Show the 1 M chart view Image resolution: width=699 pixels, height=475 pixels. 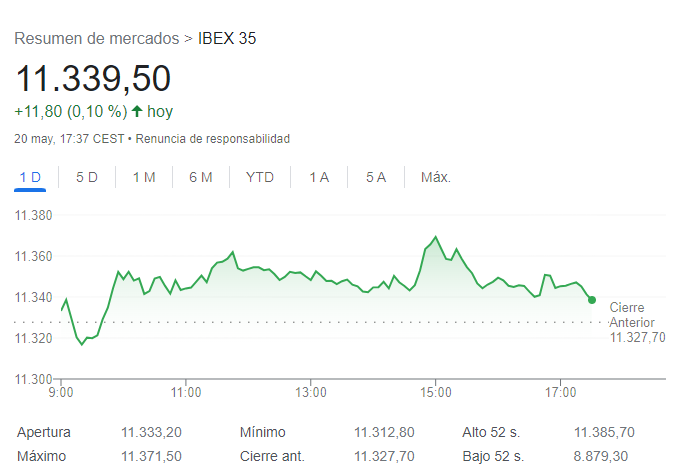pos(144,178)
